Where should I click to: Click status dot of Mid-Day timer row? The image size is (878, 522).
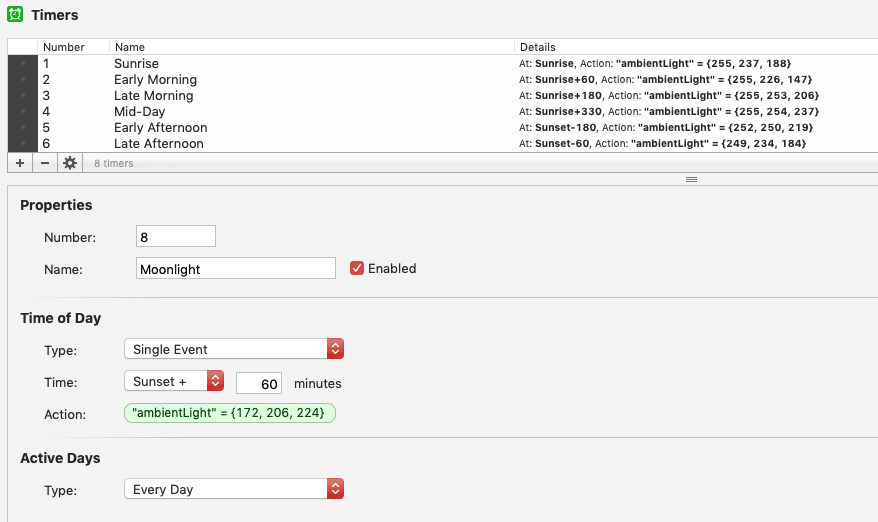click(23, 112)
